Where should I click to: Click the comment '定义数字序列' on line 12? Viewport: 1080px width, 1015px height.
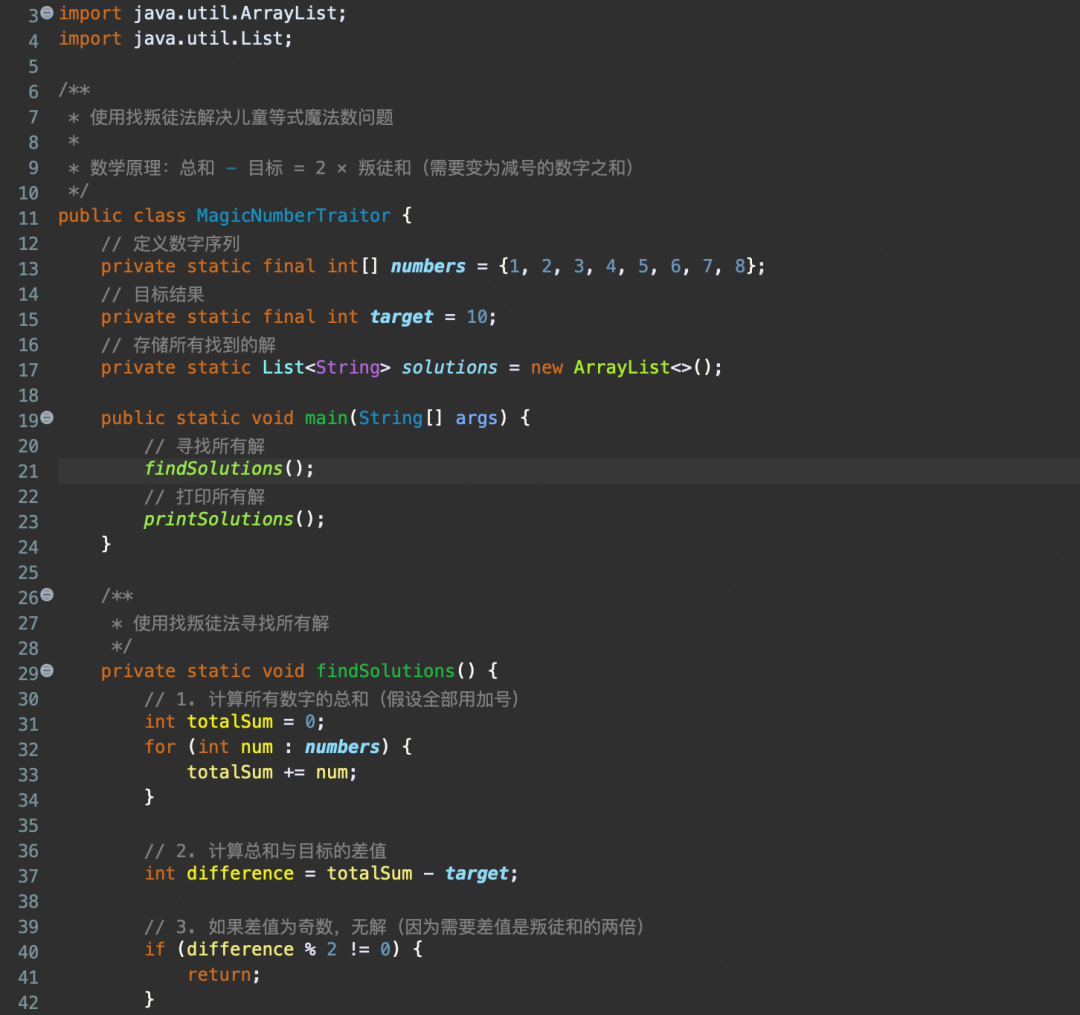click(x=187, y=244)
